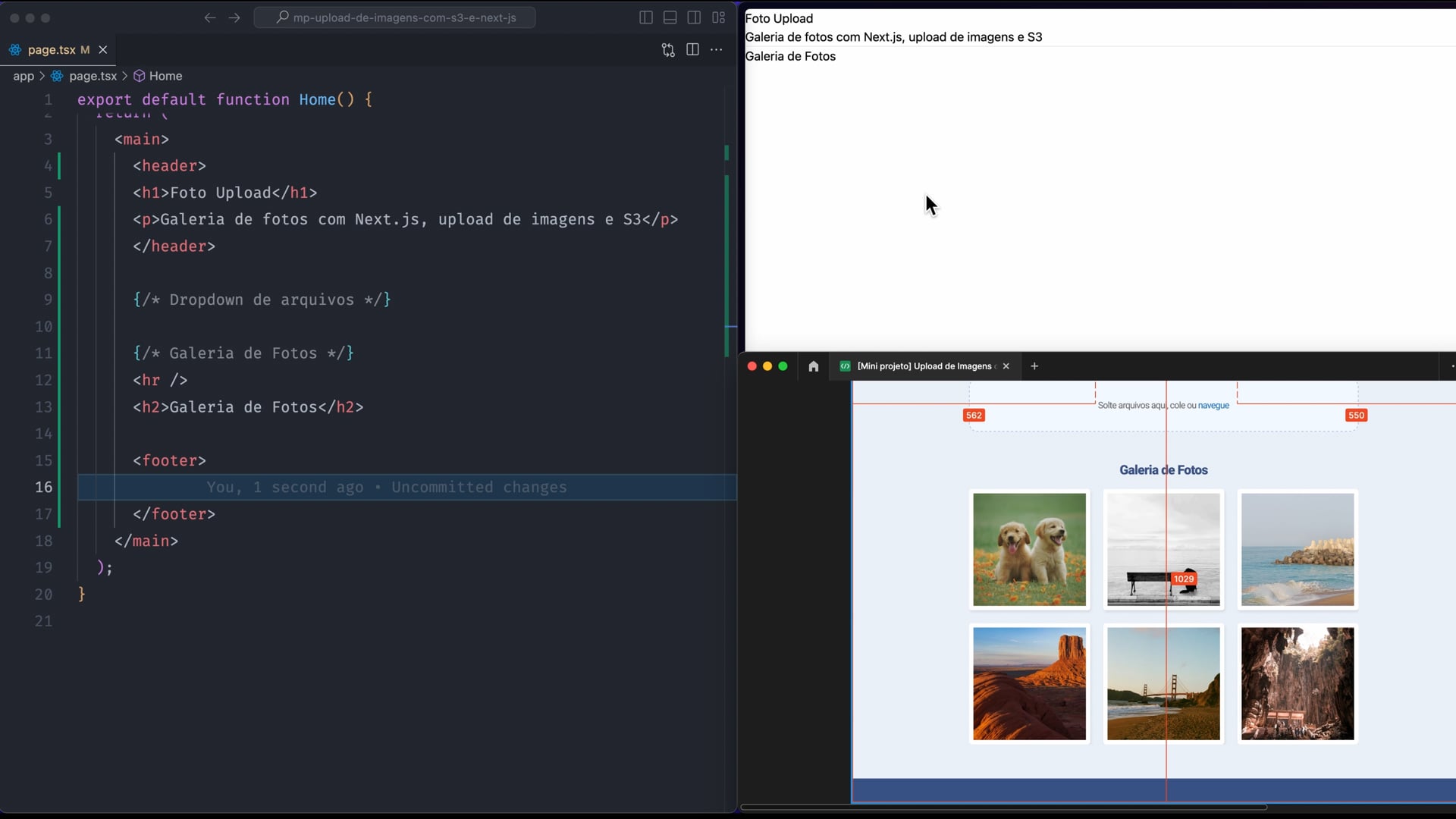The height and width of the screenshot is (819, 1456).
Task: Toggle primary sidebar layout icon
Action: click(x=646, y=17)
